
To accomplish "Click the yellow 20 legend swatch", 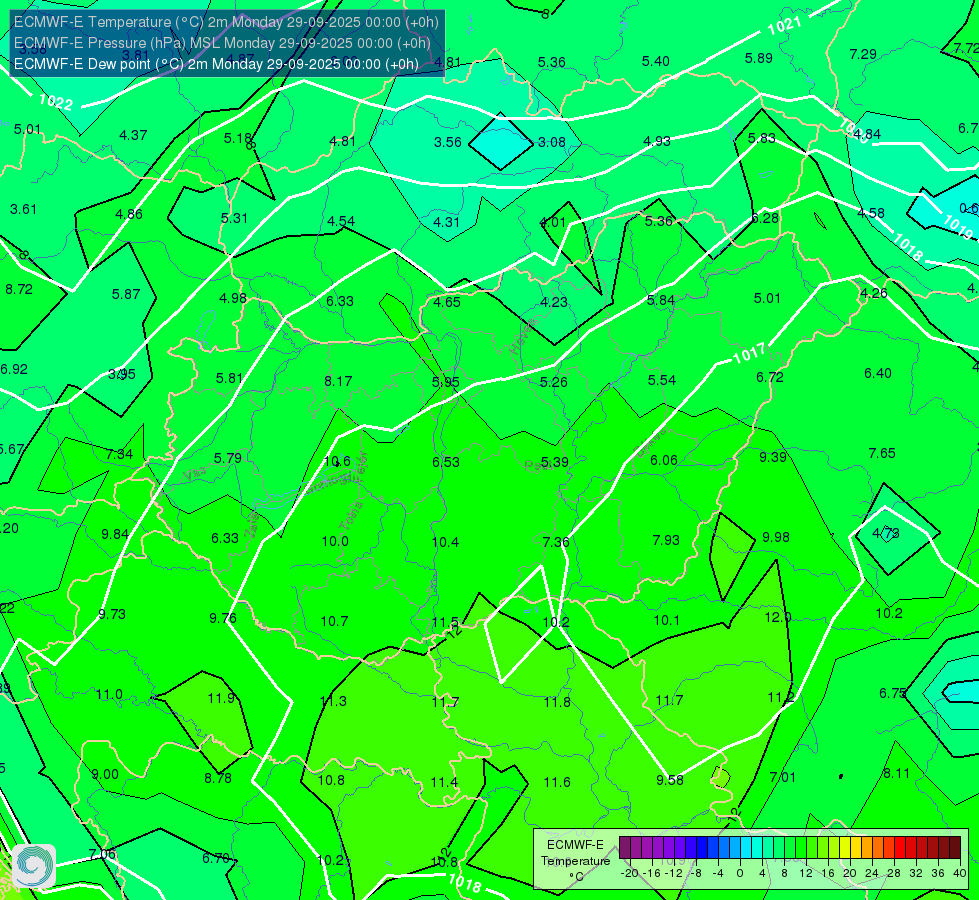I will point(845,848).
